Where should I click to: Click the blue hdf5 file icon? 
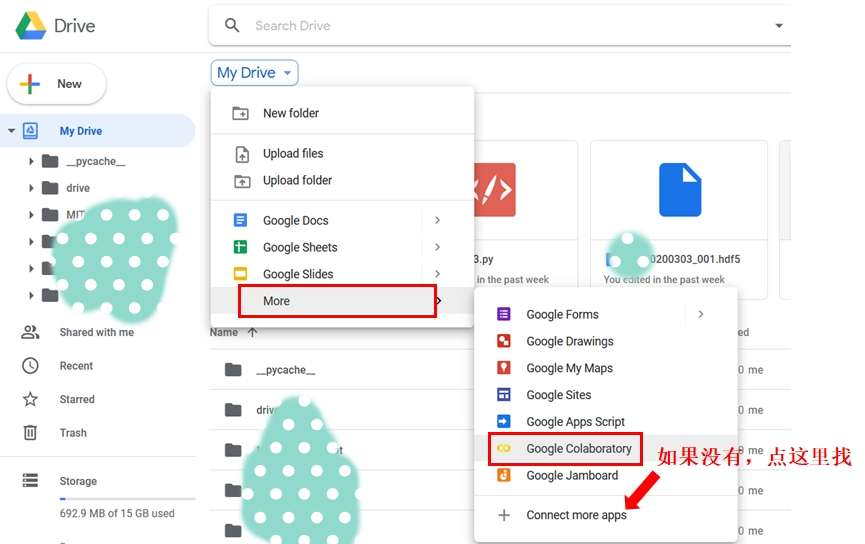(680, 190)
